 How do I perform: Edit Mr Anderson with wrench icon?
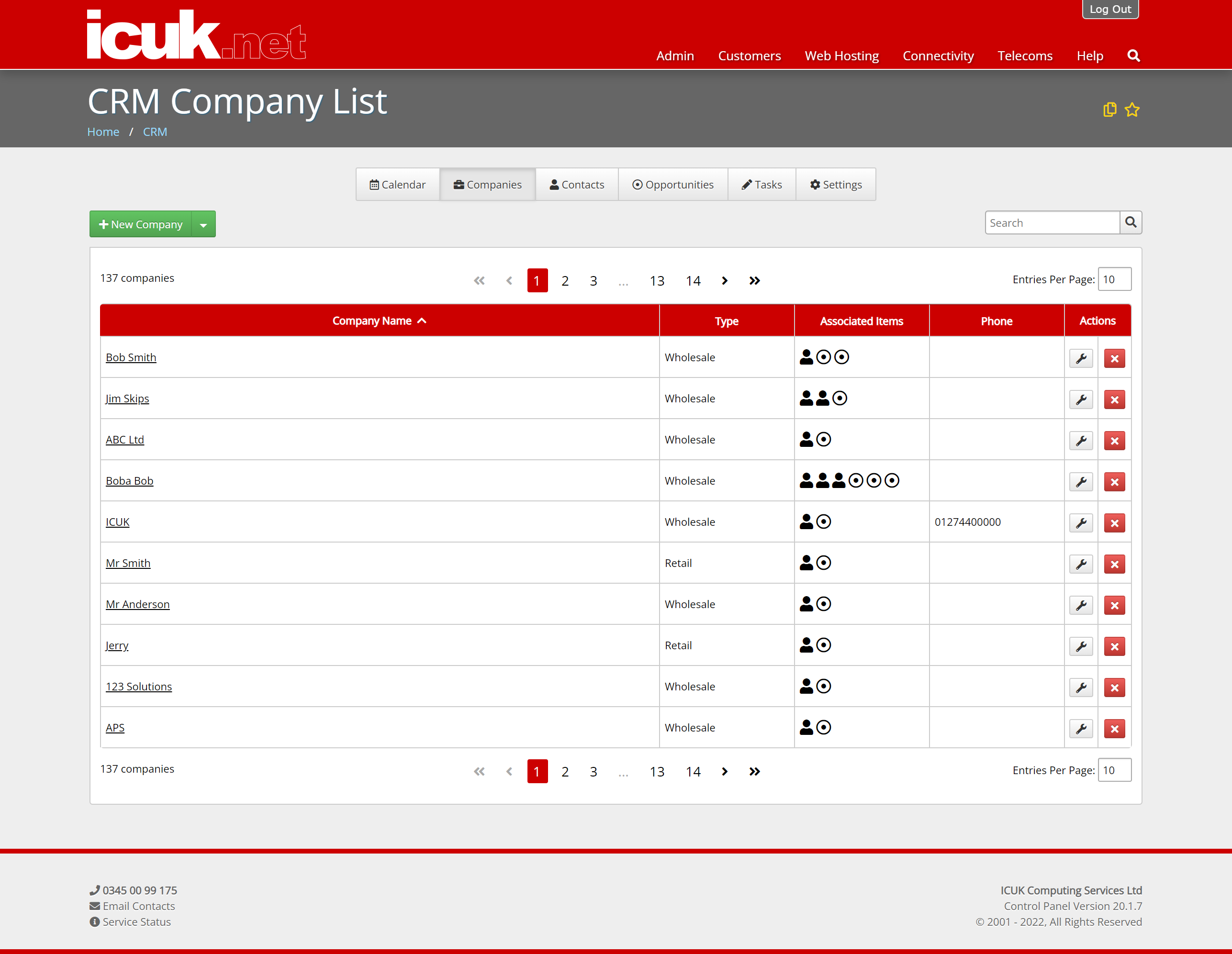coord(1081,606)
